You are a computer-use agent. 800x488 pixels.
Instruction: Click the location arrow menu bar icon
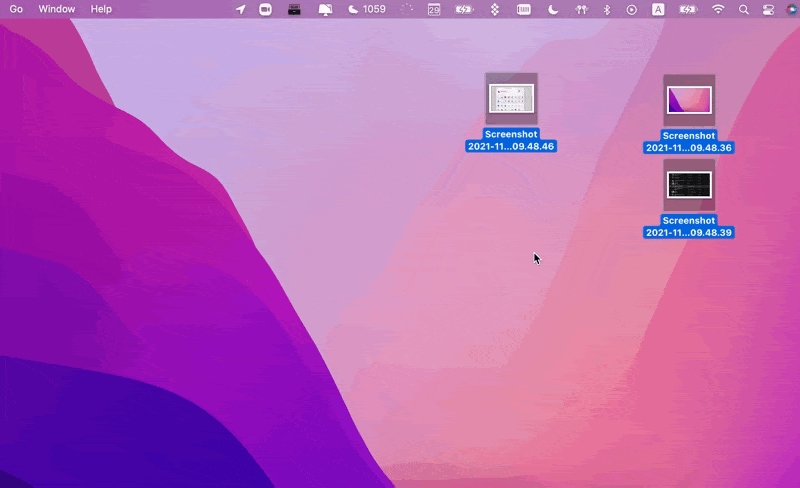(240, 9)
